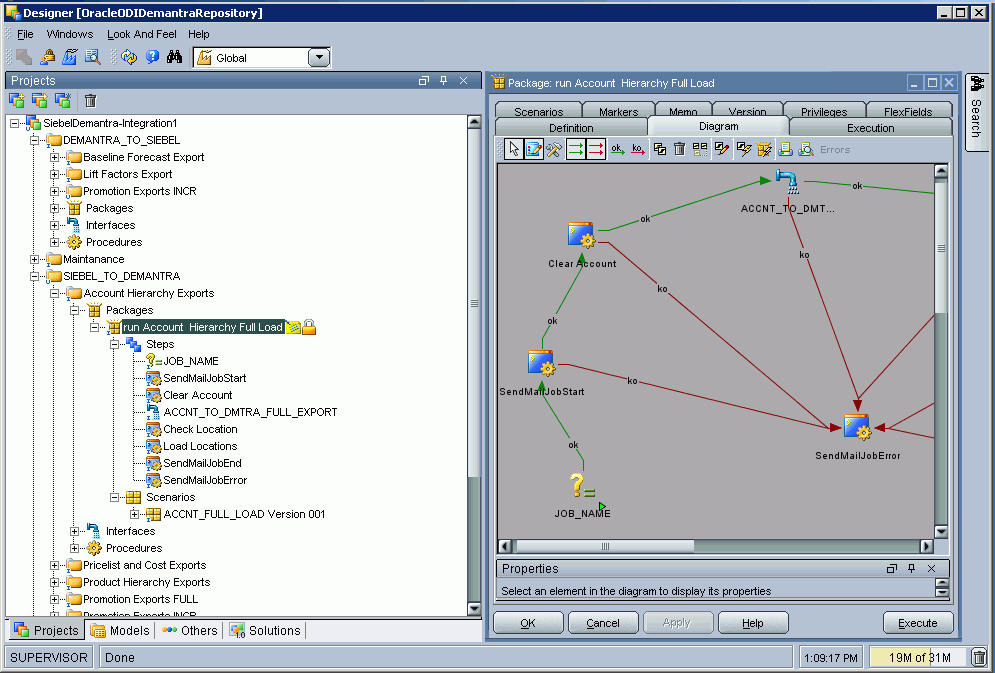Click the Clear Account step icon in diagram
The height and width of the screenshot is (673, 995).
(x=581, y=235)
